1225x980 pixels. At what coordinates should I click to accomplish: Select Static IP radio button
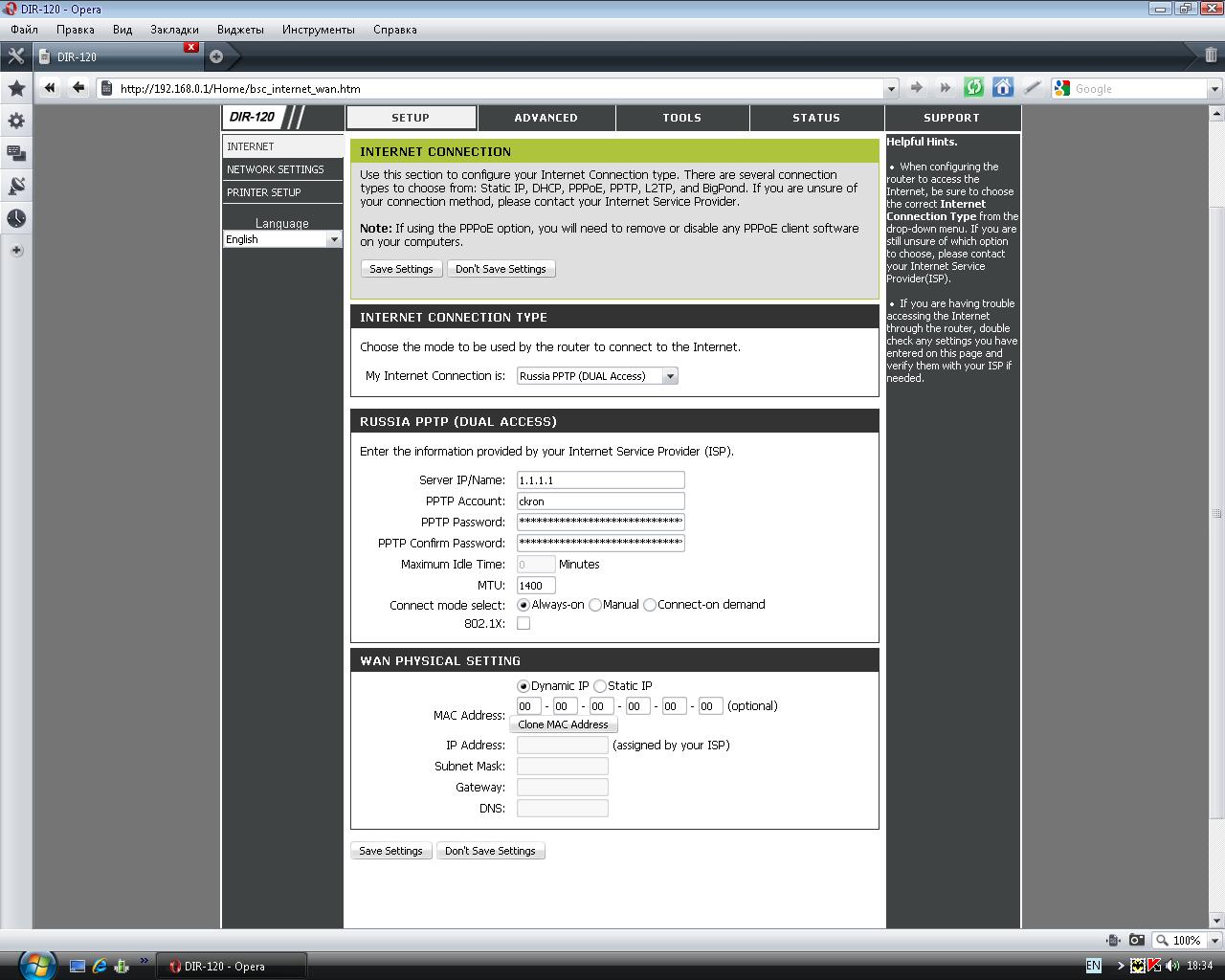[600, 686]
